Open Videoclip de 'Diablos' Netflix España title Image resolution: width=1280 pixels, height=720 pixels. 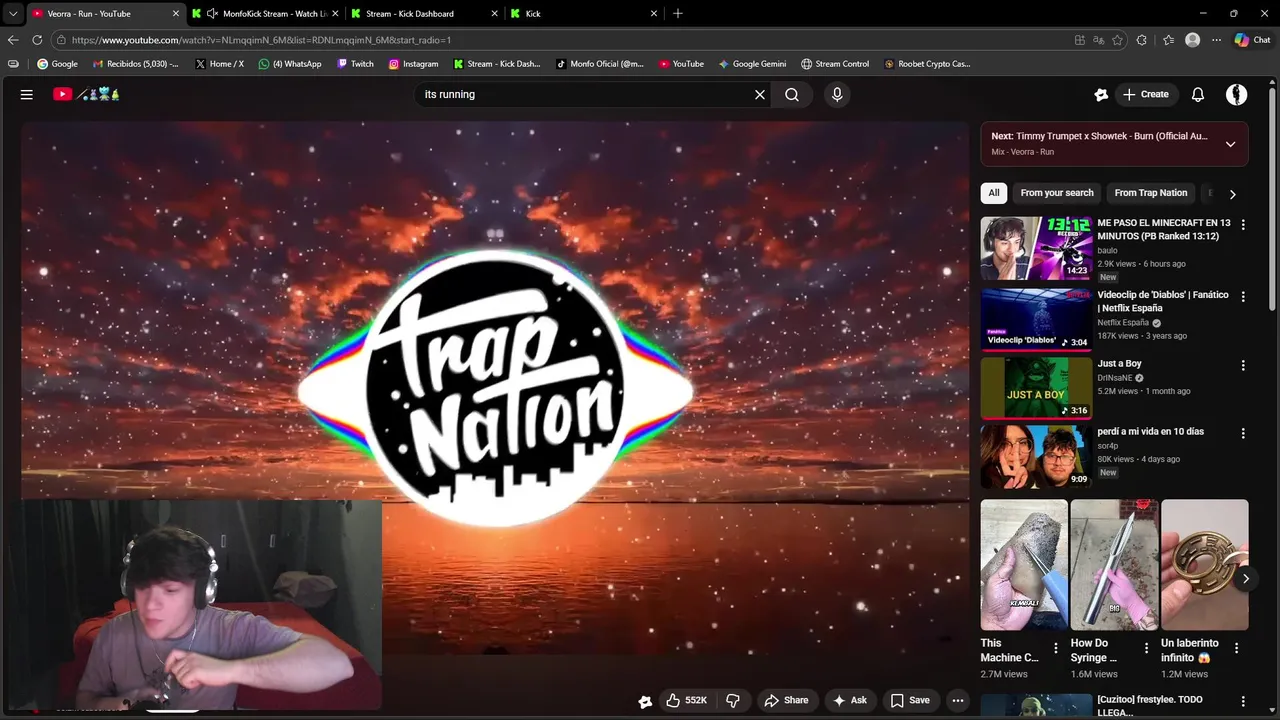tap(1163, 302)
